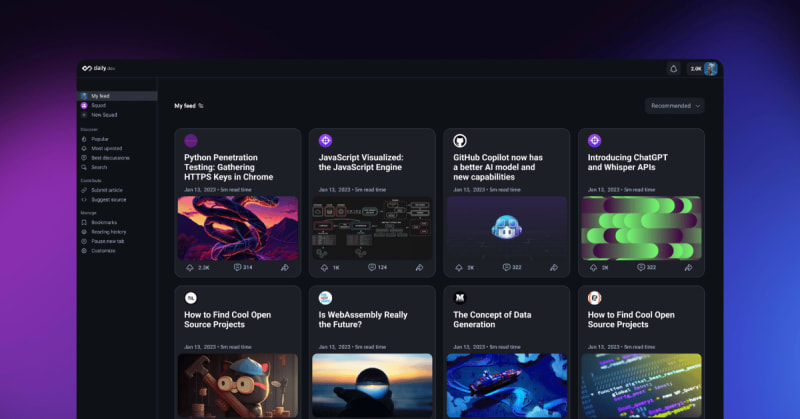This screenshot has width=800, height=419.
Task: Go to Popular posts
Action: [x=99, y=139]
